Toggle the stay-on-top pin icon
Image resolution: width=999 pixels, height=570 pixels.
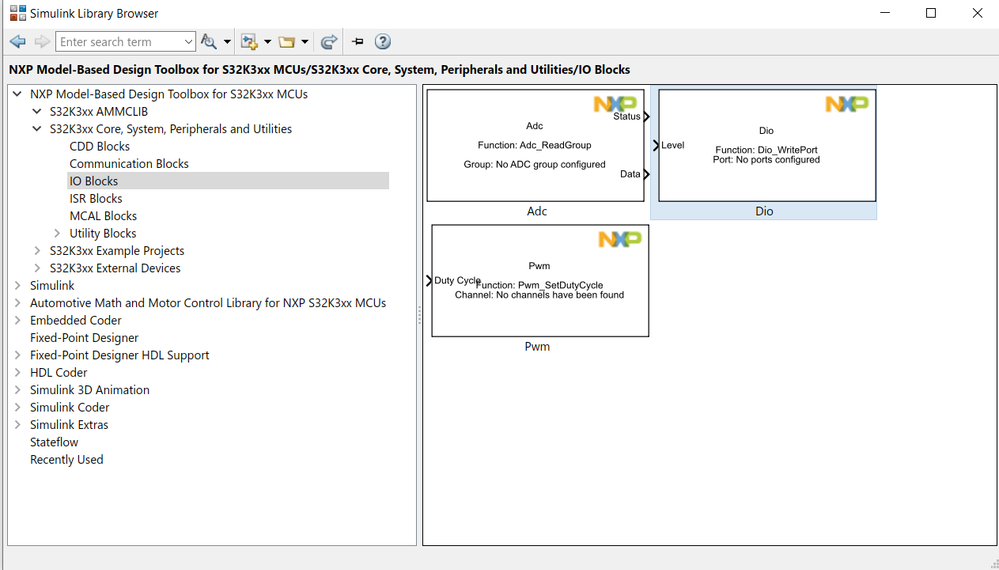358,42
